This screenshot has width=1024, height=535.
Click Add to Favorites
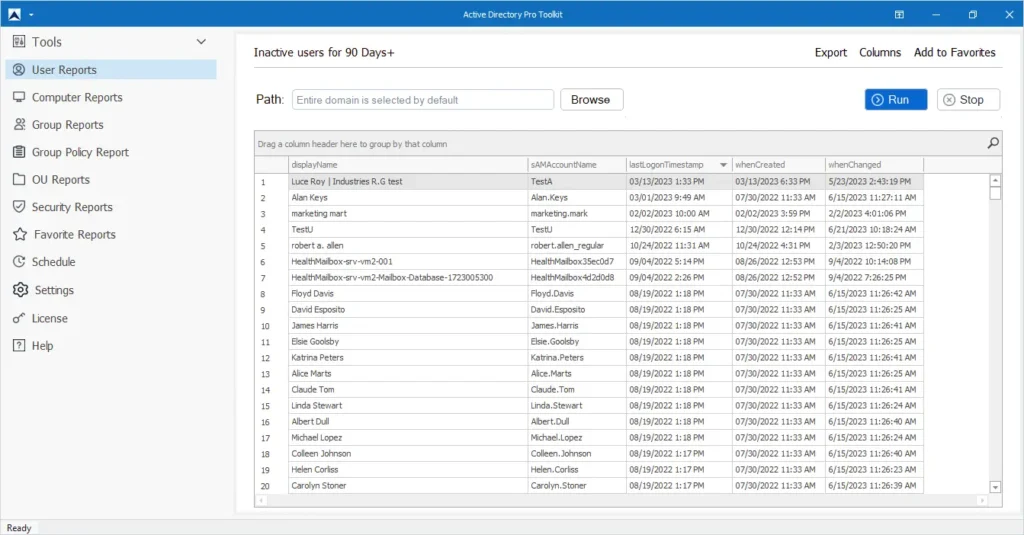point(954,52)
